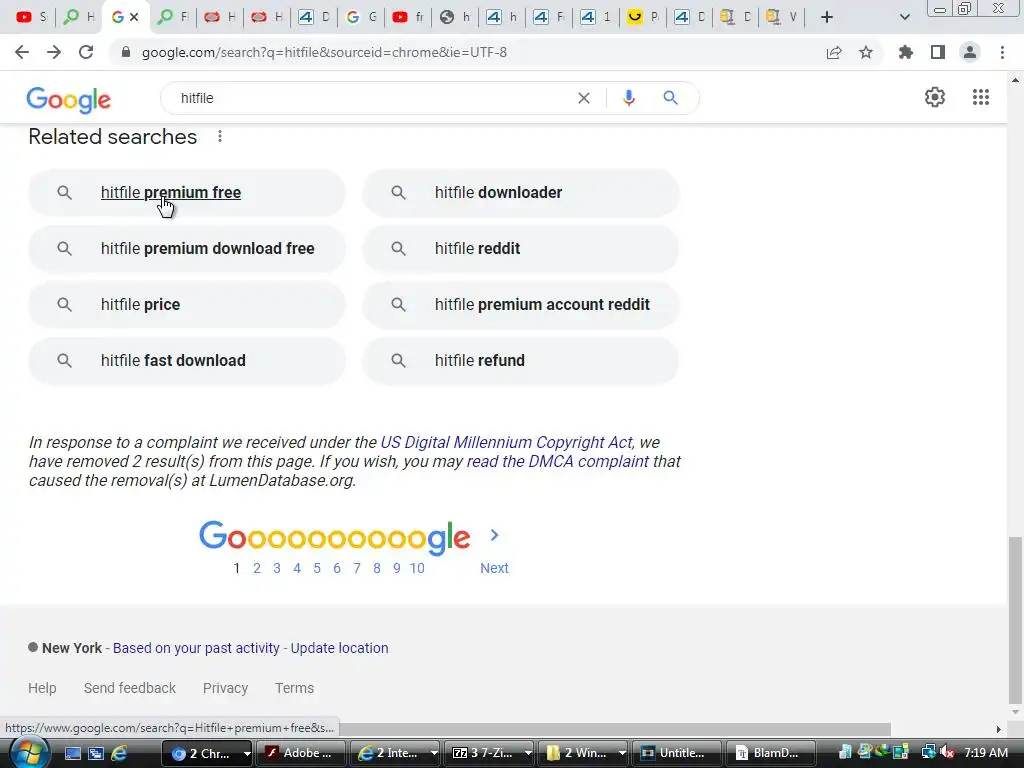Click Show Desktop quick launch icon
Viewport: 1024px width, 768px height.
72,753
